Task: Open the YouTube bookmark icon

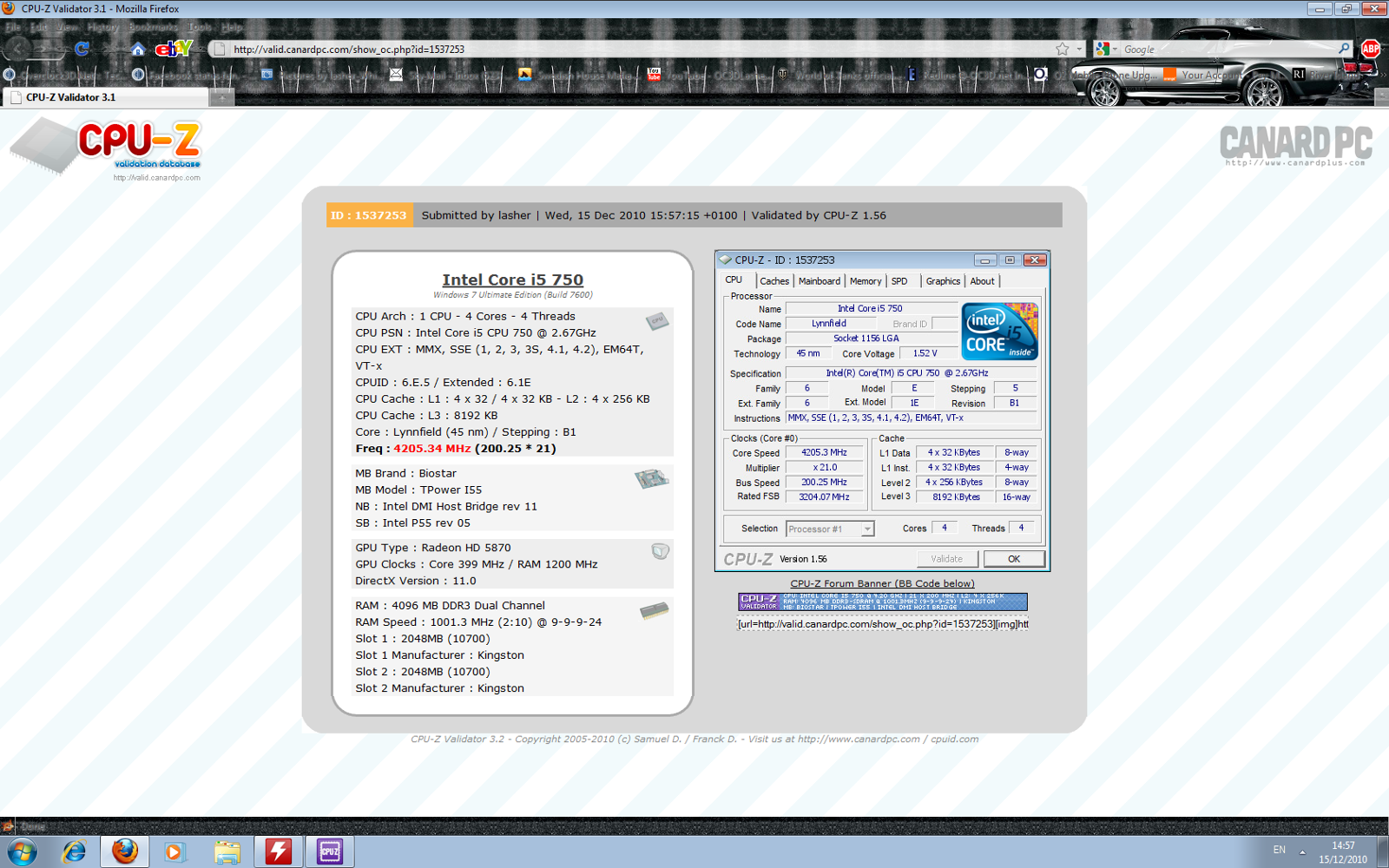Action: 654,75
